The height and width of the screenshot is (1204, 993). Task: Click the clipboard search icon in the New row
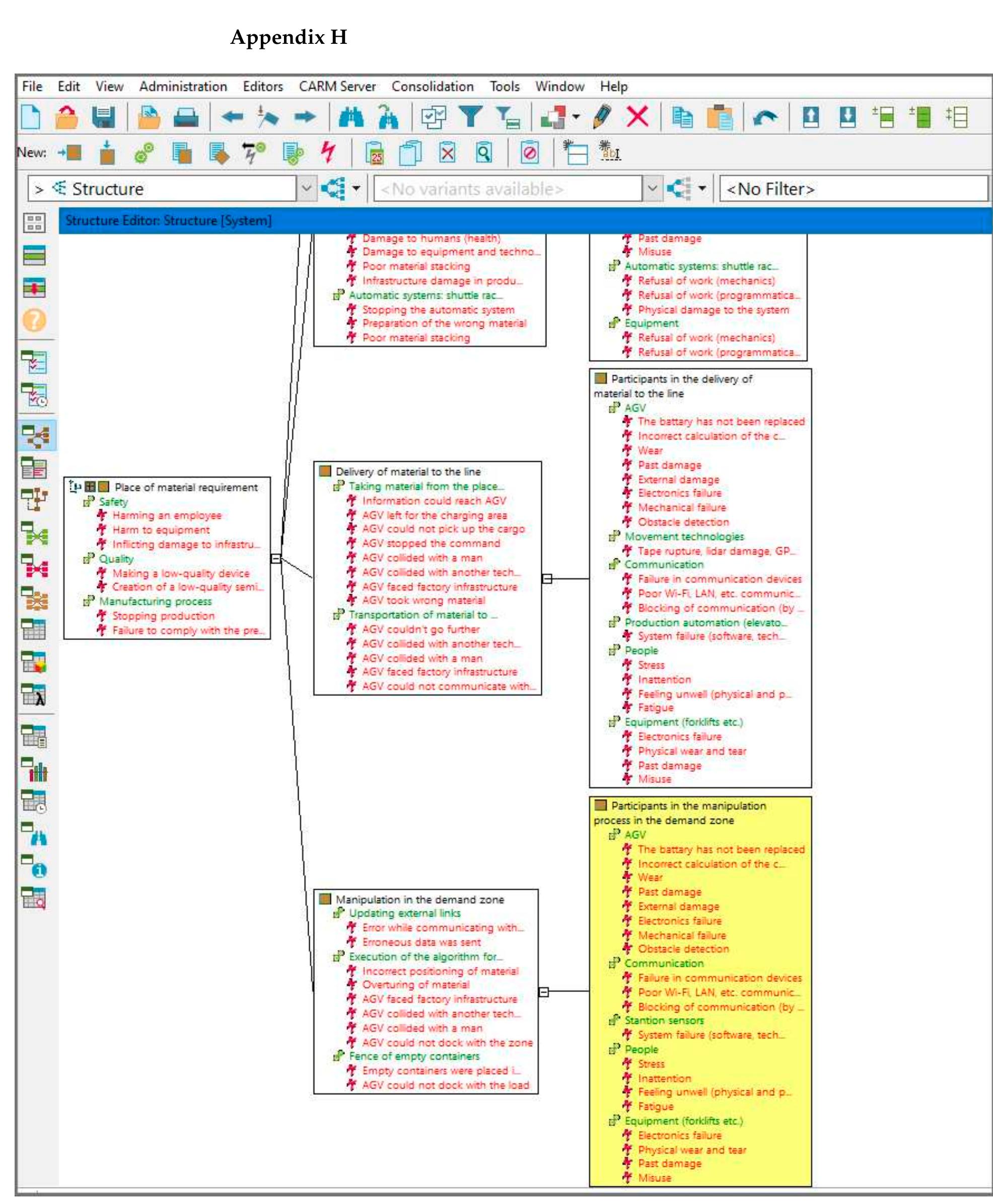[483, 153]
